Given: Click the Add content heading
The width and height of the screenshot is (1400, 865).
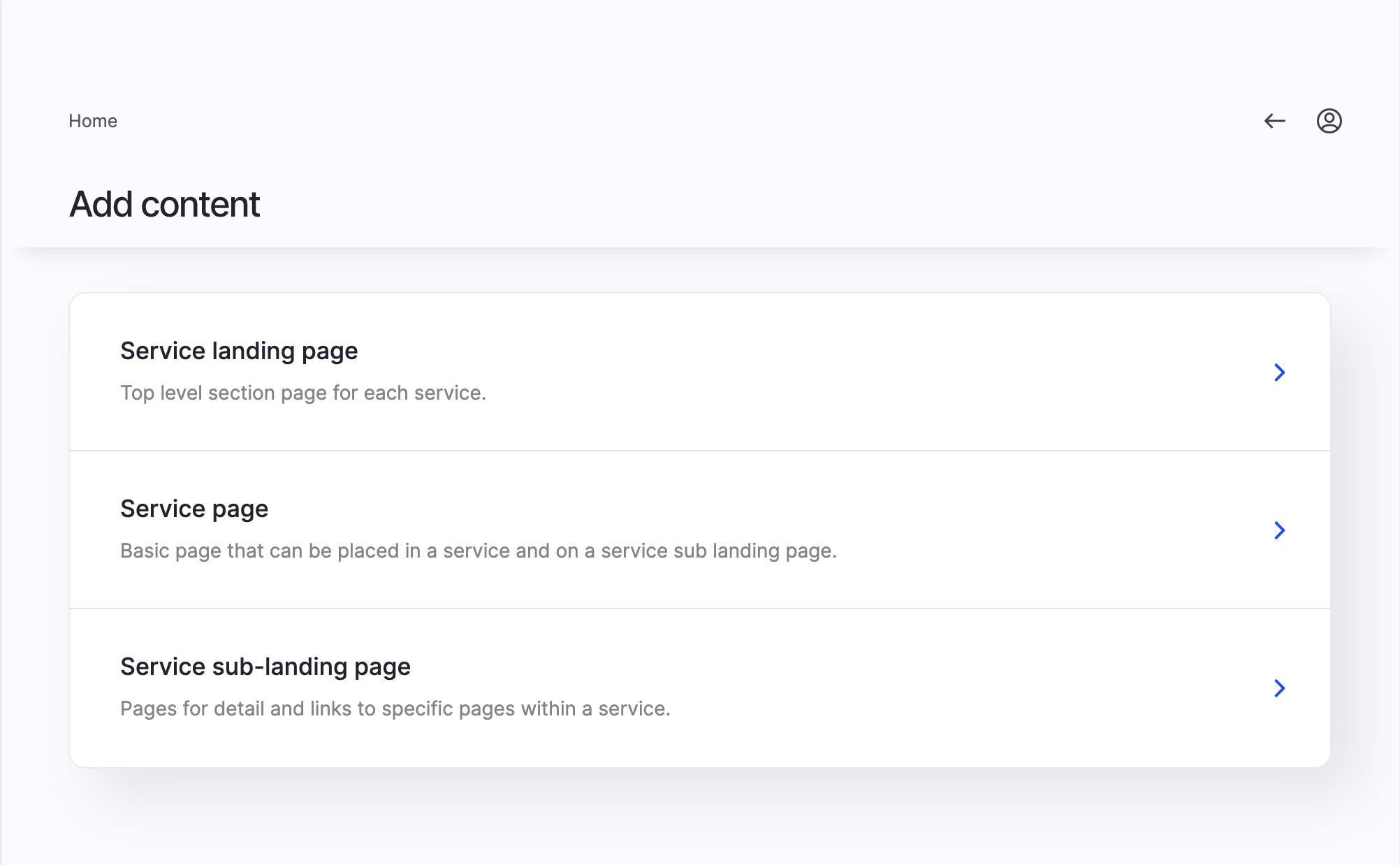Looking at the screenshot, I should click(163, 203).
